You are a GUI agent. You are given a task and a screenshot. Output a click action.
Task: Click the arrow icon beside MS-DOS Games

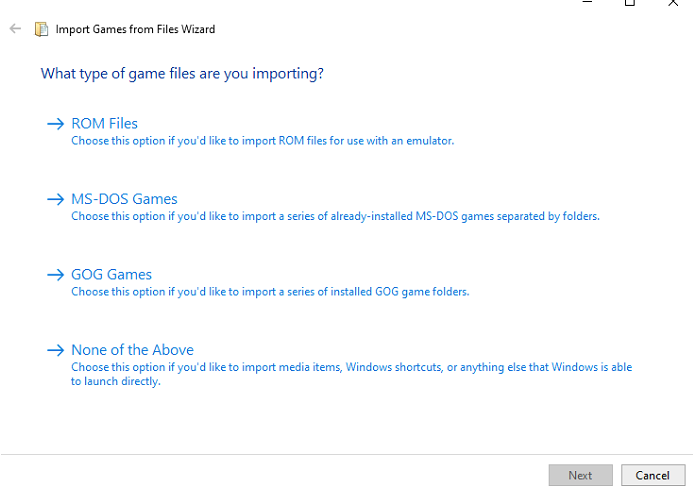(x=56, y=199)
